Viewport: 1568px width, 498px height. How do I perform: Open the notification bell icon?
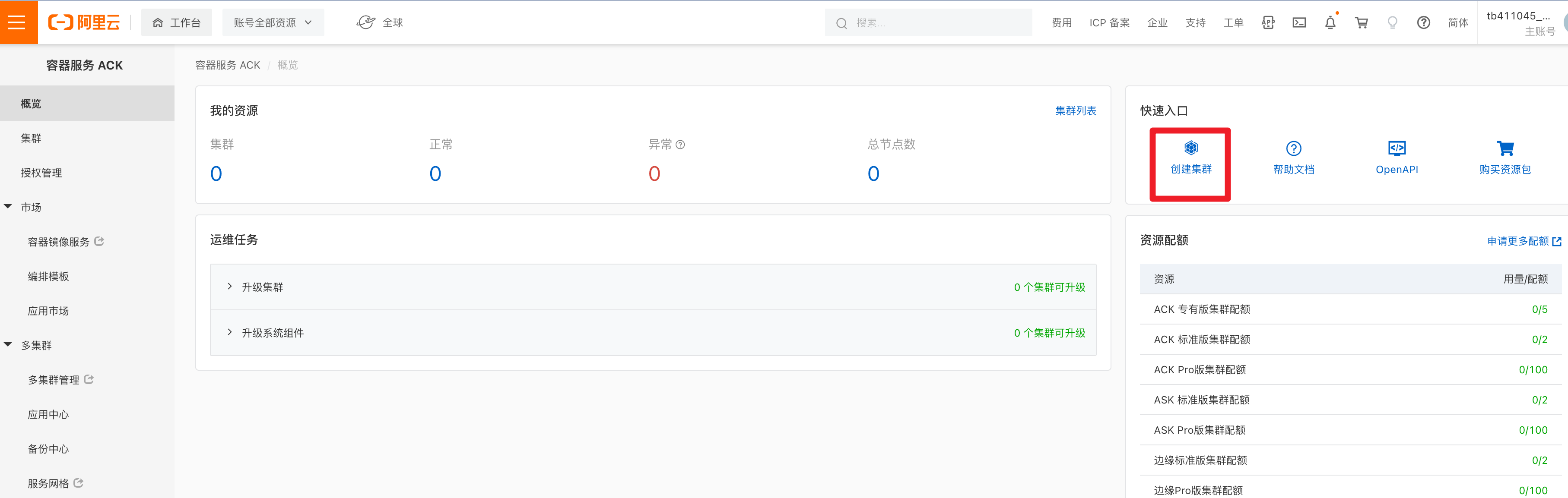(1330, 23)
